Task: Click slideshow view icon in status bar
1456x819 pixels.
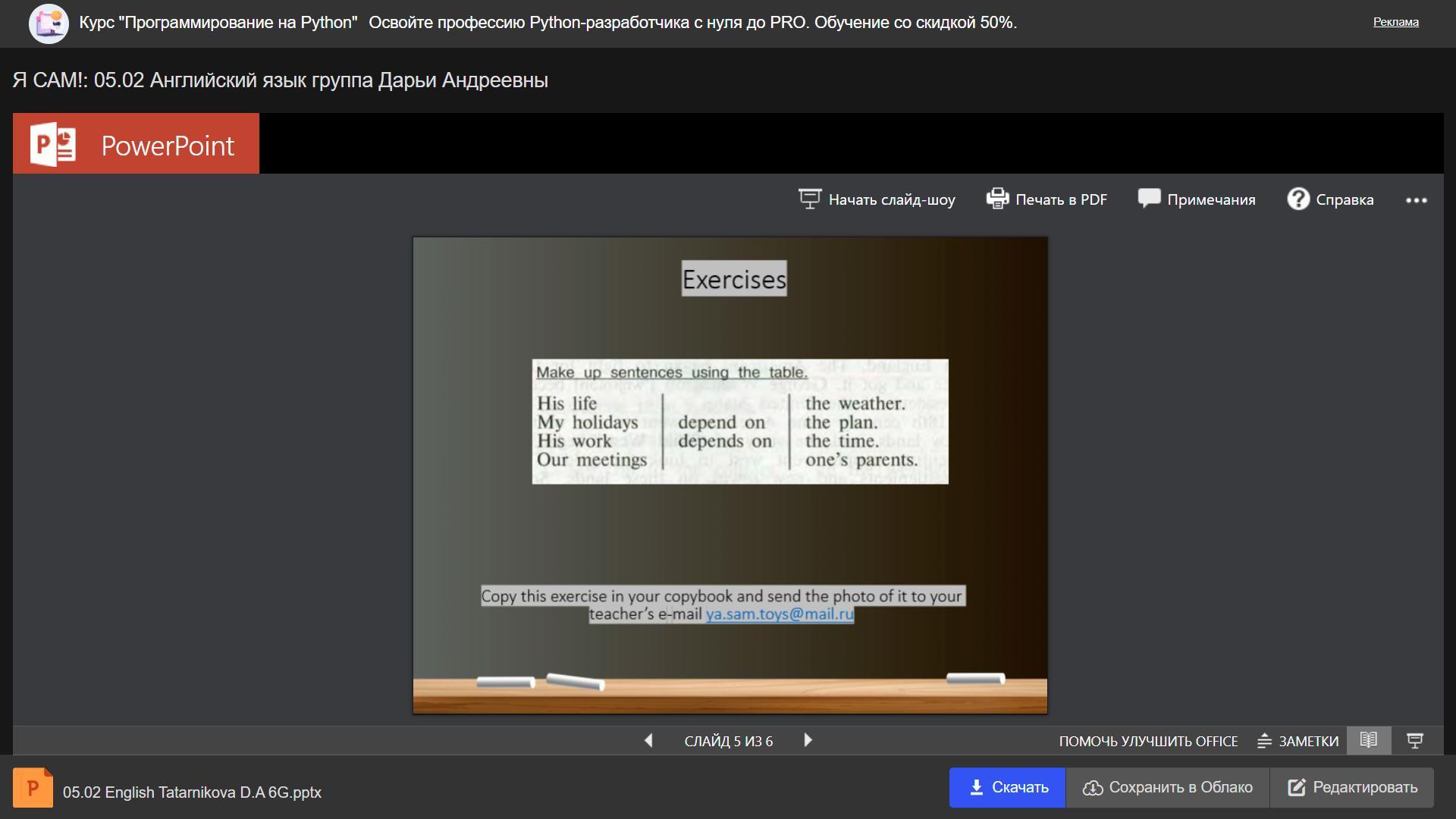Action: [1414, 740]
